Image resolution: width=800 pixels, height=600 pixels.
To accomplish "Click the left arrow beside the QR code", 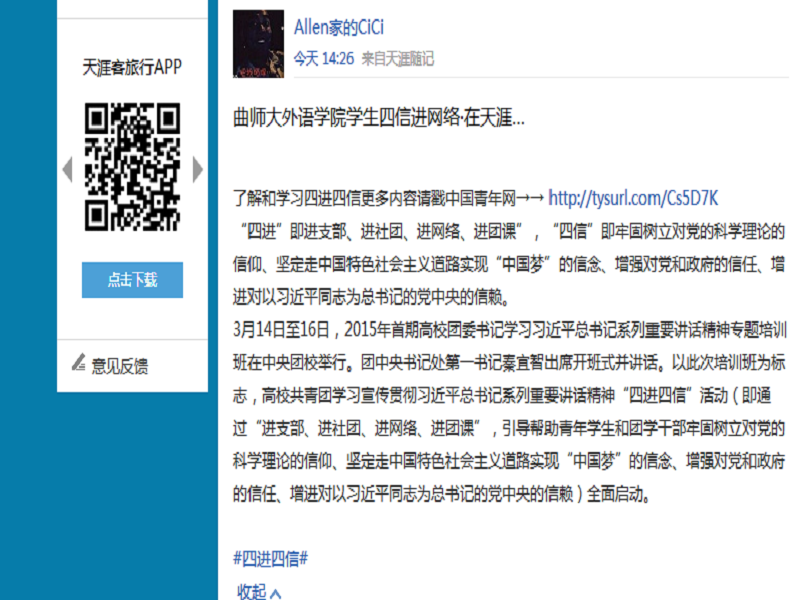I will [x=67, y=169].
